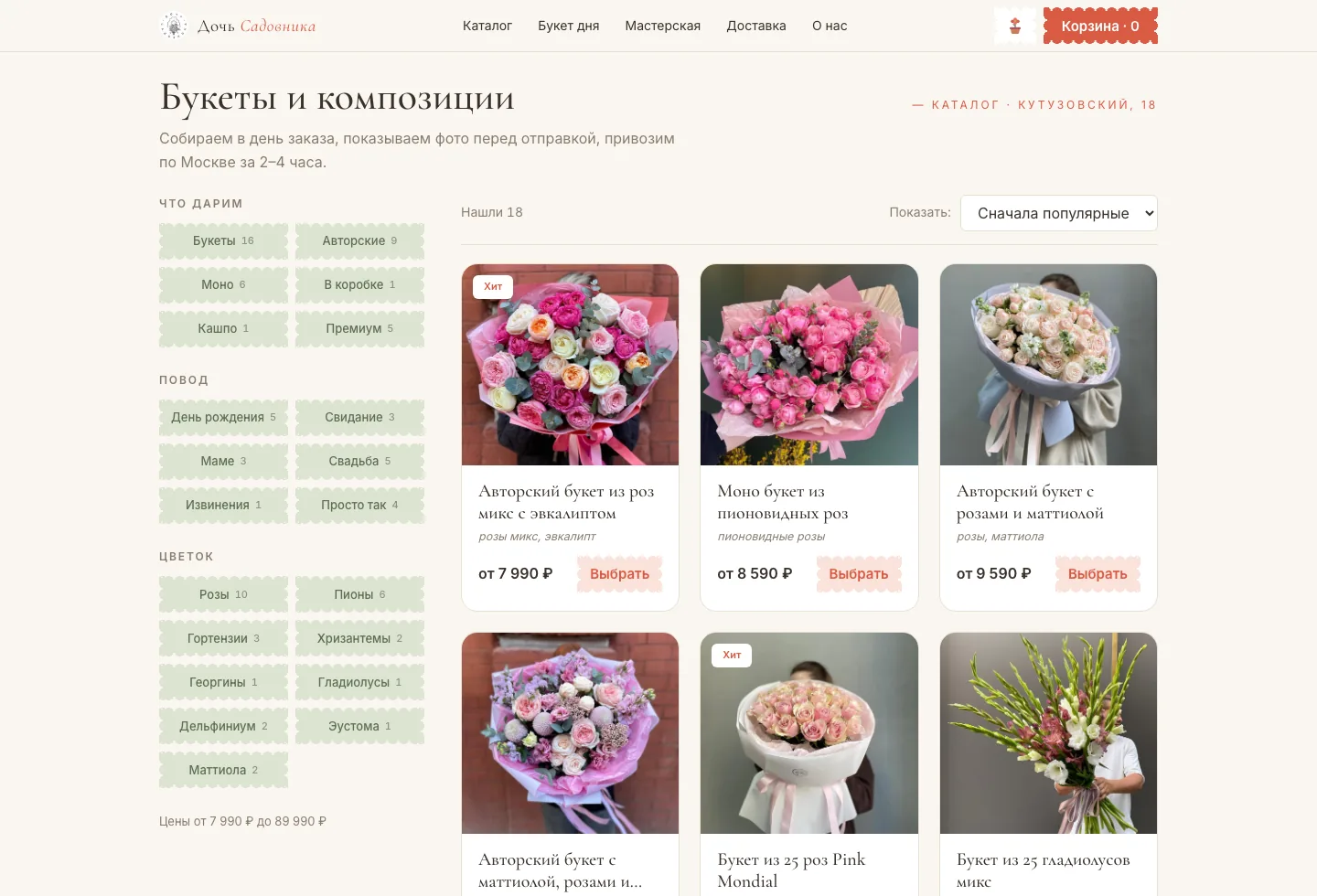Screen dimensions: 1317x896
Task: Click the Нашли 18 results count
Action: (492, 212)
